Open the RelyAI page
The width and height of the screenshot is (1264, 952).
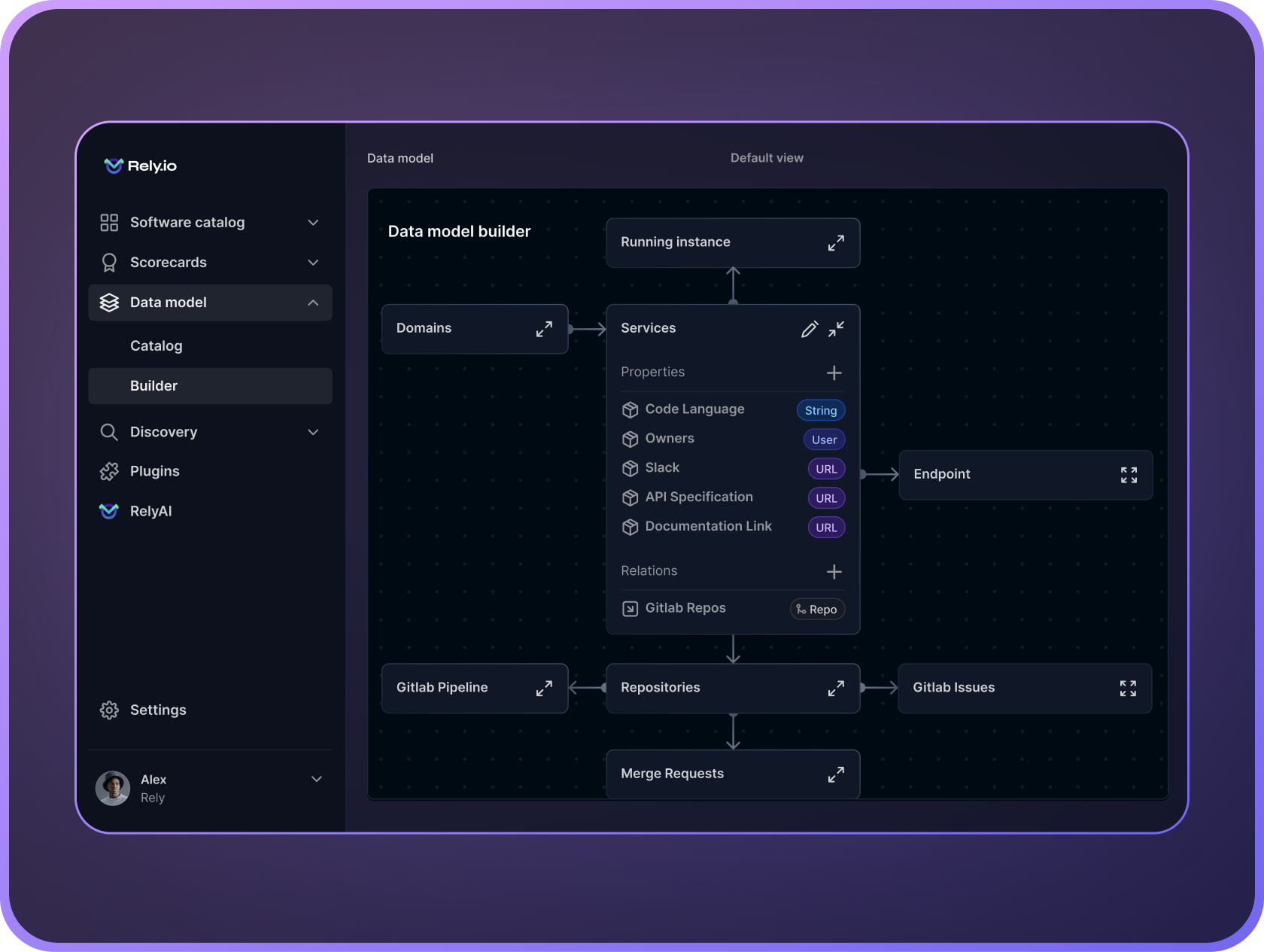click(x=150, y=511)
